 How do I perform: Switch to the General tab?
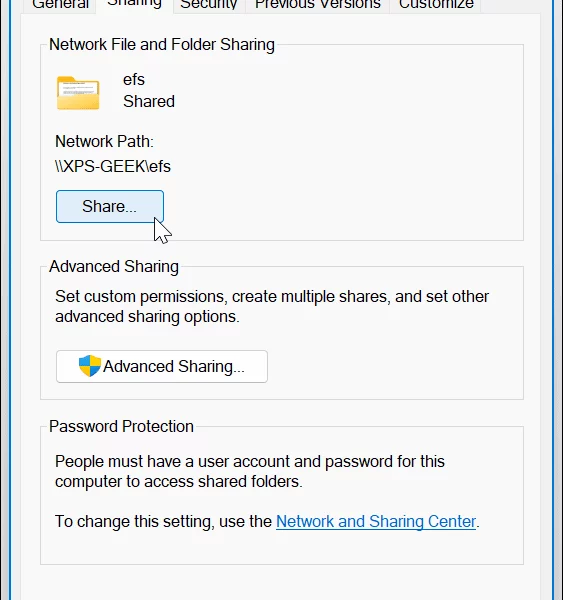click(x=60, y=5)
